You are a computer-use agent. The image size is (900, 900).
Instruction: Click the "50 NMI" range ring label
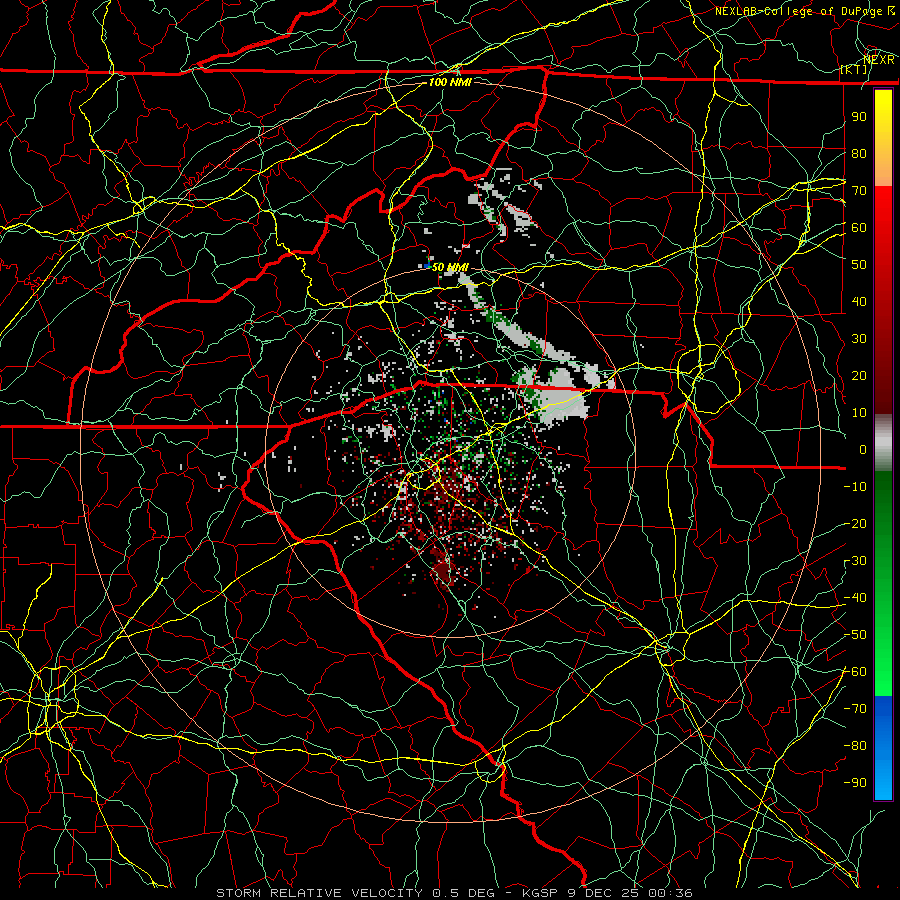tap(450, 267)
